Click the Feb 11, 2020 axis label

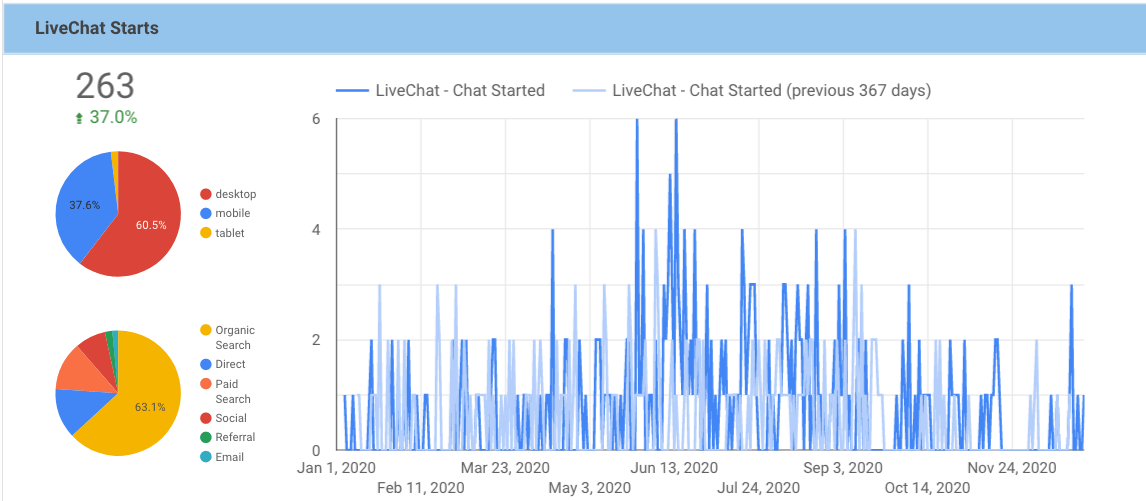point(420,487)
